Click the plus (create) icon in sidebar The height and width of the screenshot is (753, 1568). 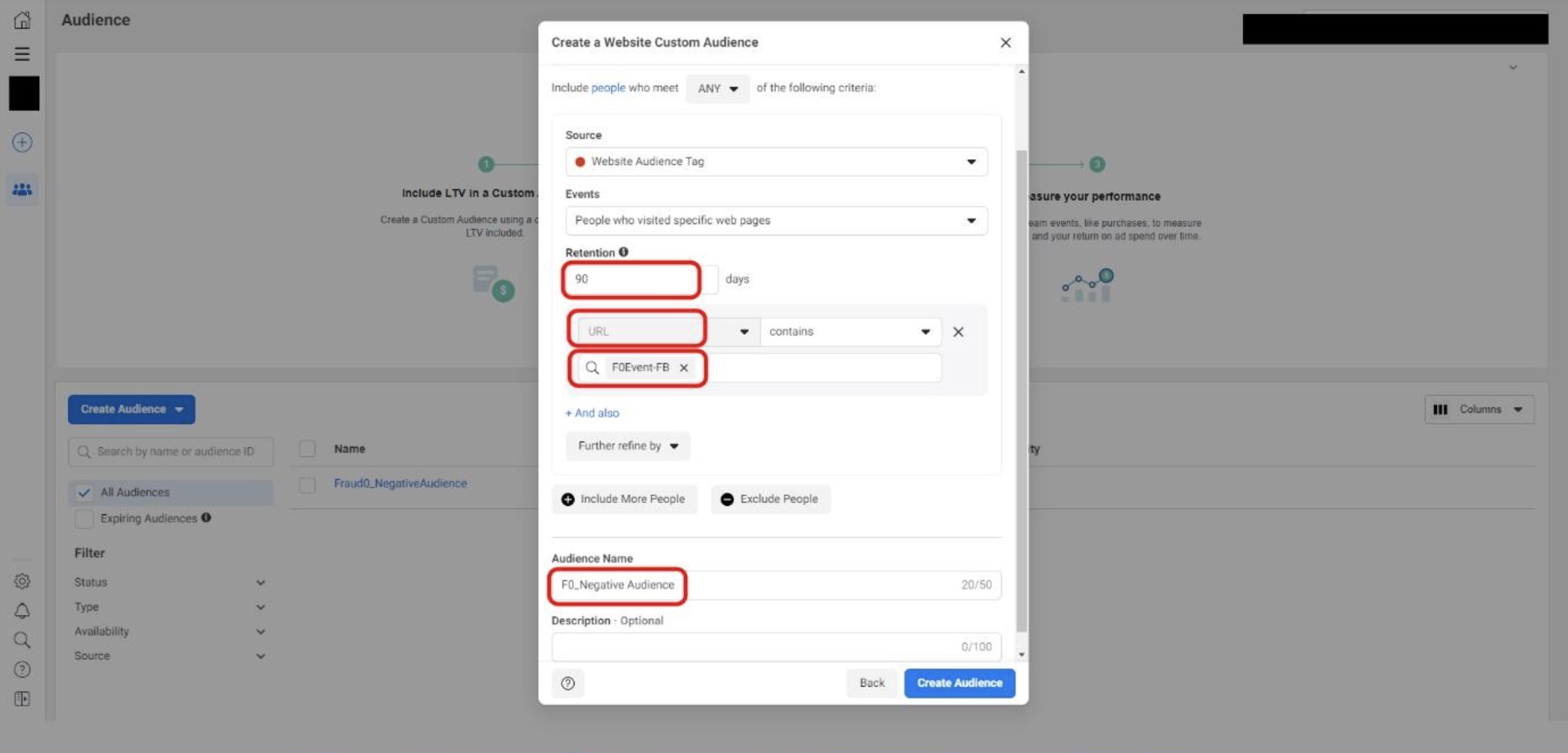tap(22, 141)
